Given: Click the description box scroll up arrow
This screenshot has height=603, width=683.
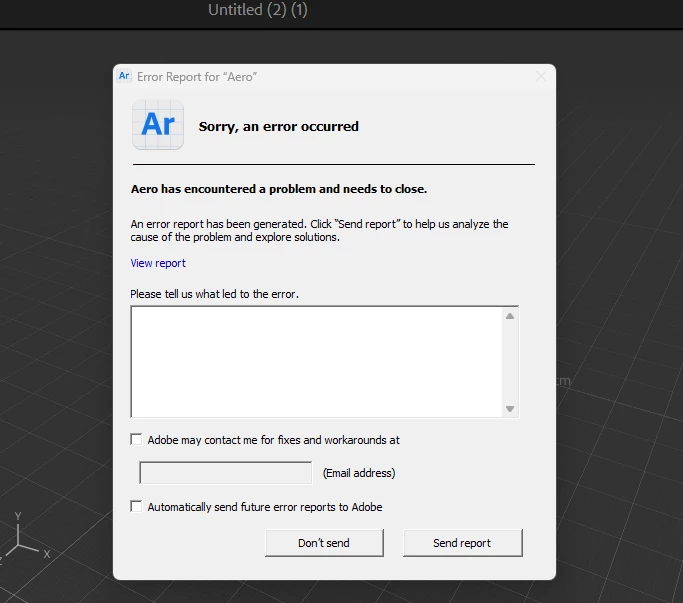Looking at the screenshot, I should coord(510,316).
